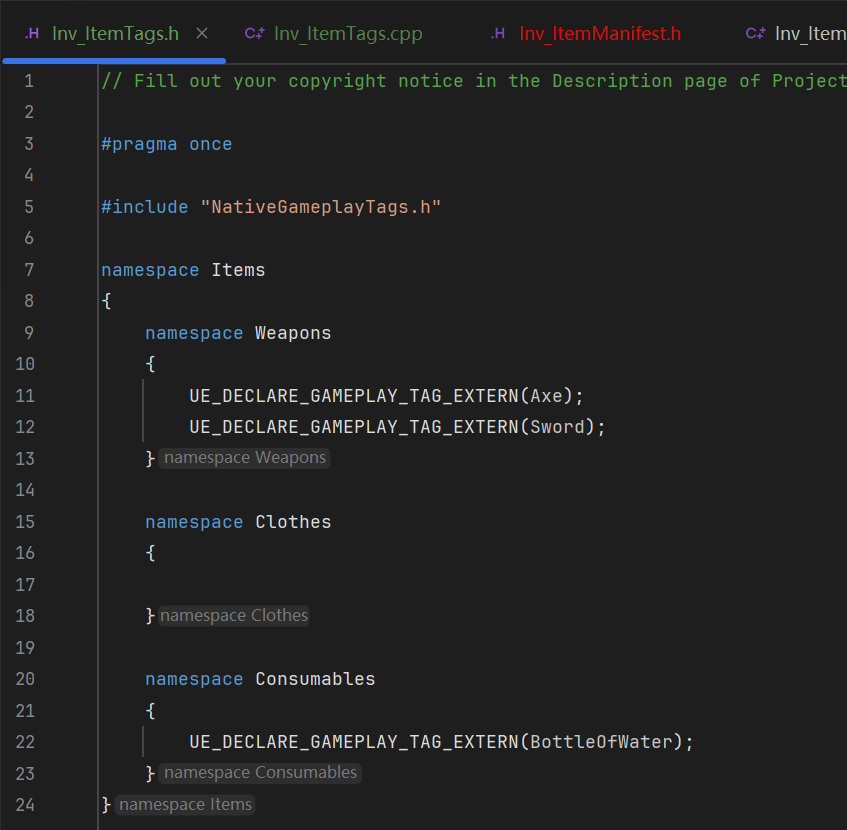Click the UE_DECLARE_GAMEPLAY_TAG_EXTERN macro on line 12

tap(354, 427)
